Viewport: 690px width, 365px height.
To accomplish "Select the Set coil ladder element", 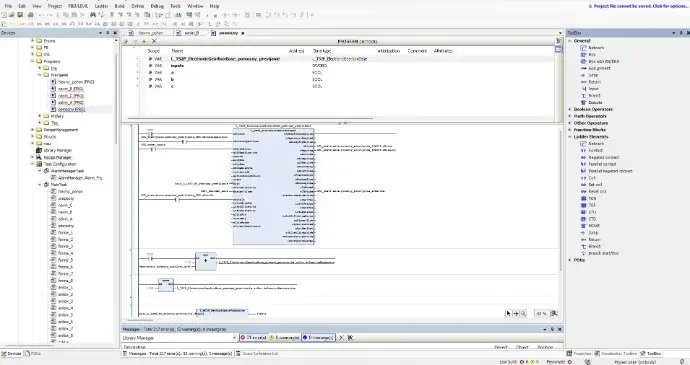I will [x=591, y=184].
